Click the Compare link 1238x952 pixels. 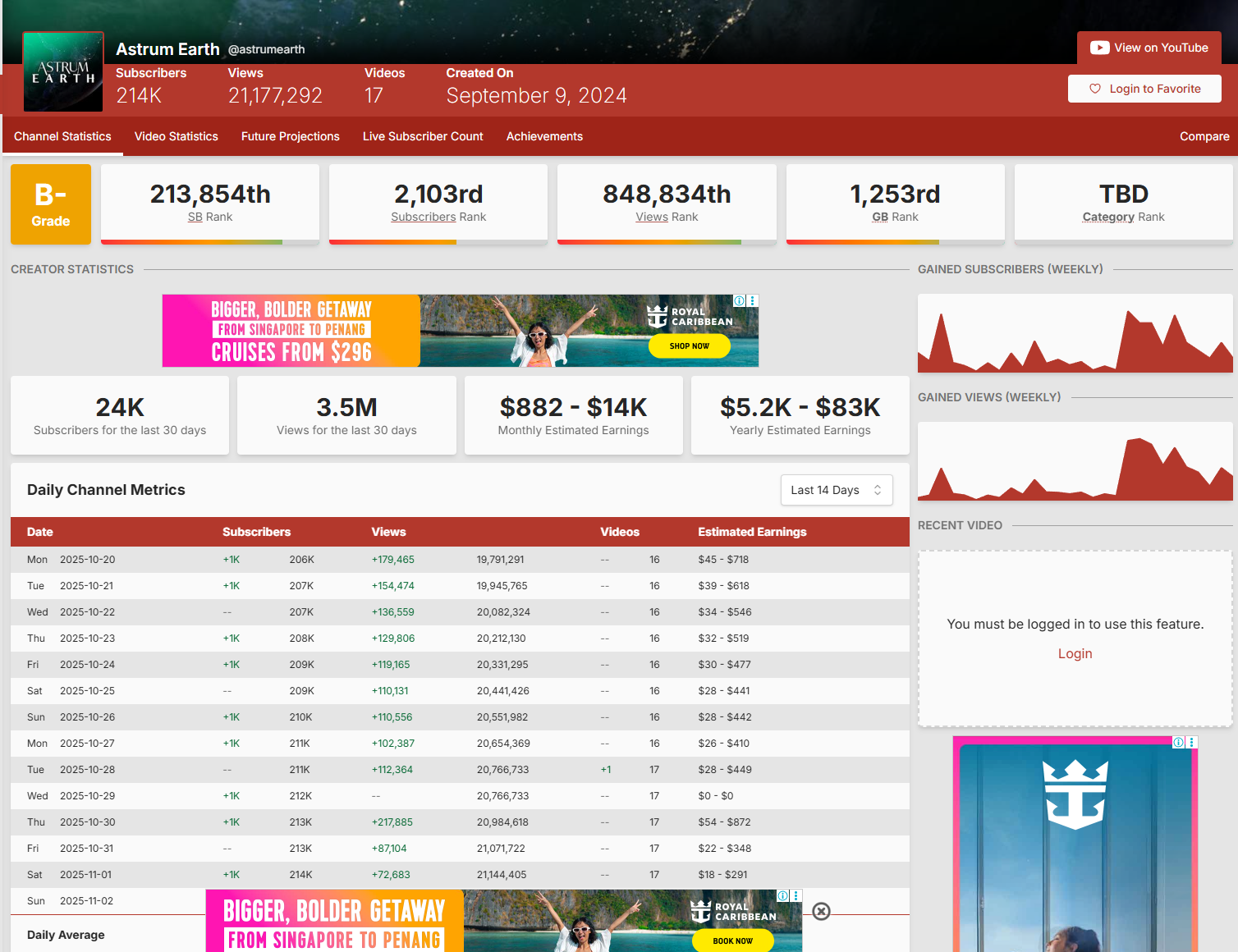click(1204, 136)
